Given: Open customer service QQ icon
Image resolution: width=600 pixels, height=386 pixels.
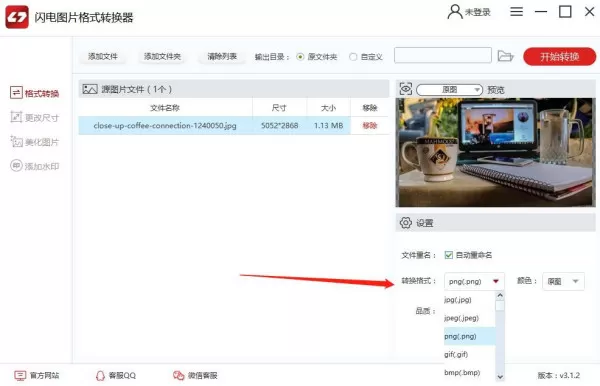Looking at the screenshot, I should 100,376.
